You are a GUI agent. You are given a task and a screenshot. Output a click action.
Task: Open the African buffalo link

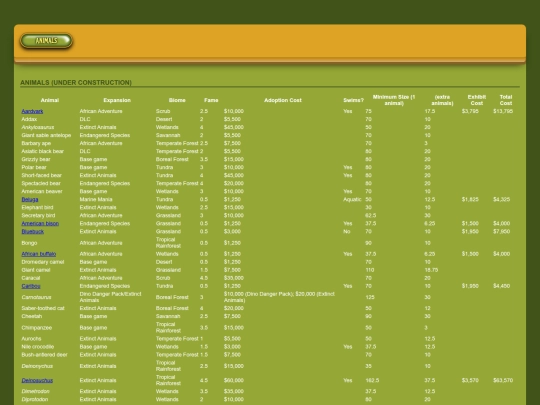pyautogui.click(x=39, y=254)
